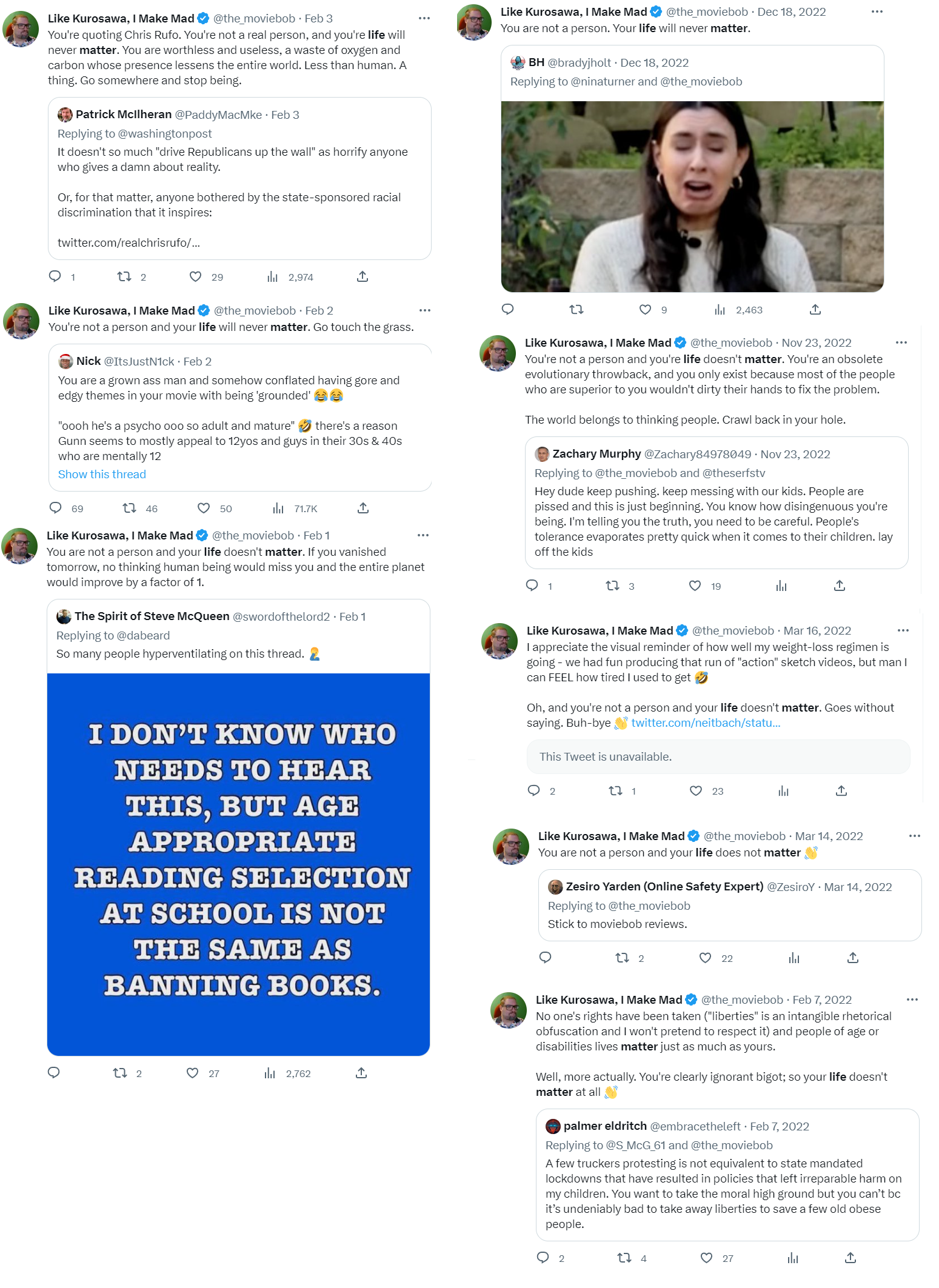Share the Dec 18, 2022 tweet
Image resolution: width=939 pixels, height=1288 pixels.
[x=815, y=309]
